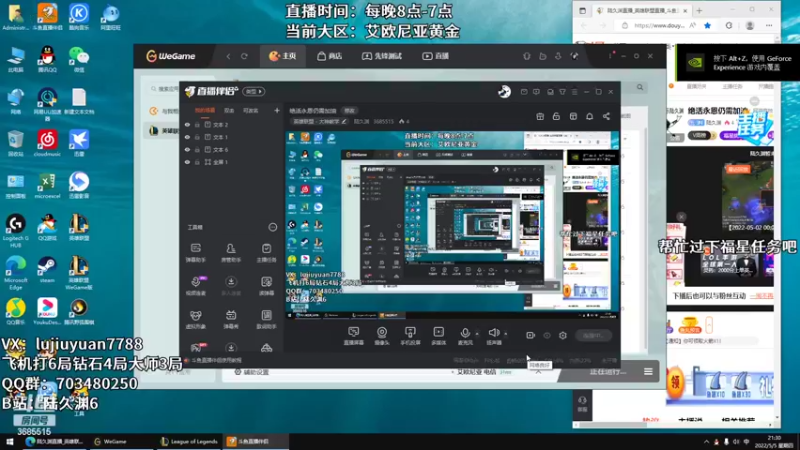Open the 主播任务 tool
The image size is (800, 450).
[x=266, y=252]
